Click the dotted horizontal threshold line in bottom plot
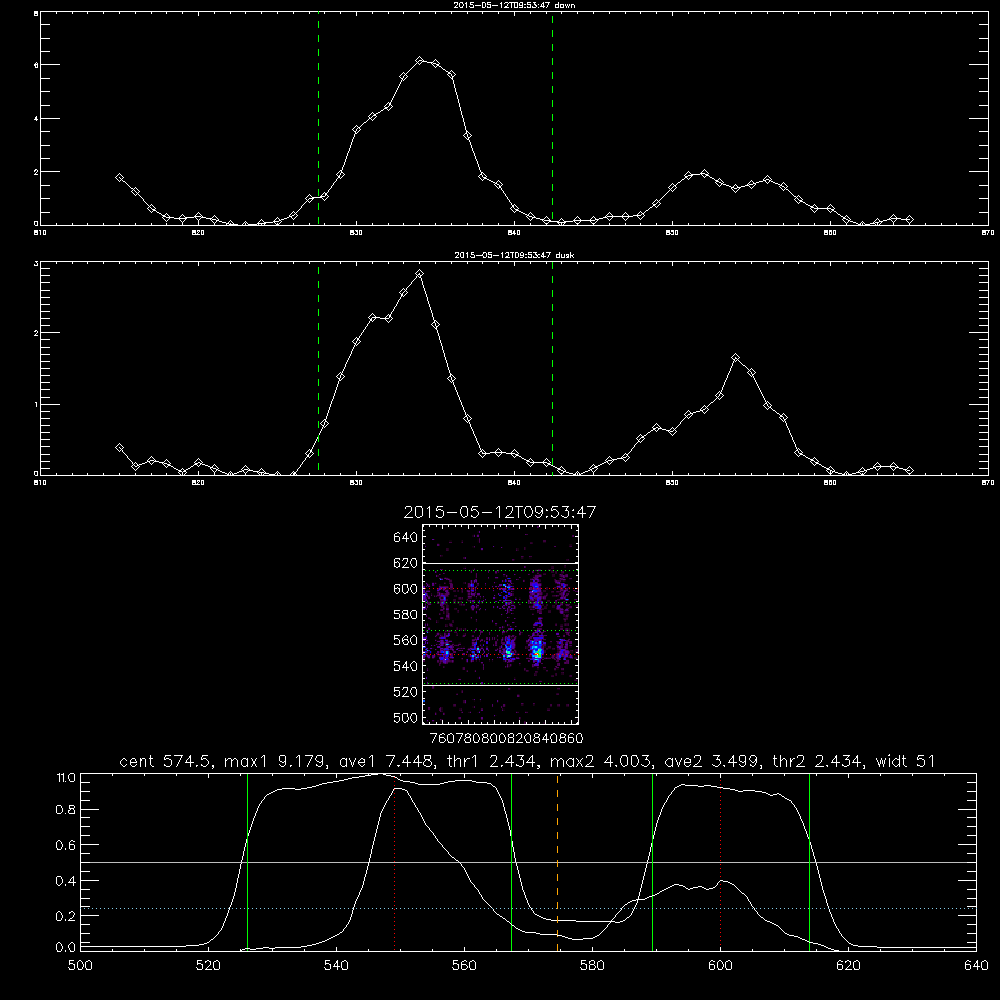Screen dimensions: 1000x1000 coord(528,908)
